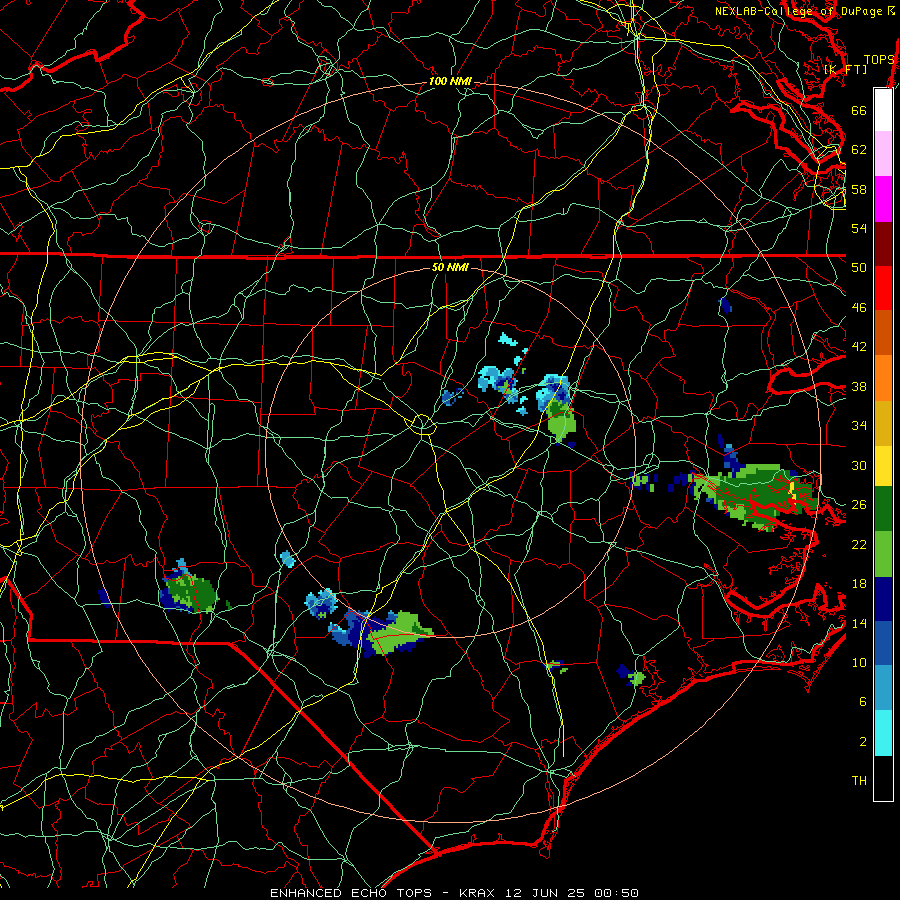The height and width of the screenshot is (900, 900).
Task: Select the legend value "66"
Action: 859,110
